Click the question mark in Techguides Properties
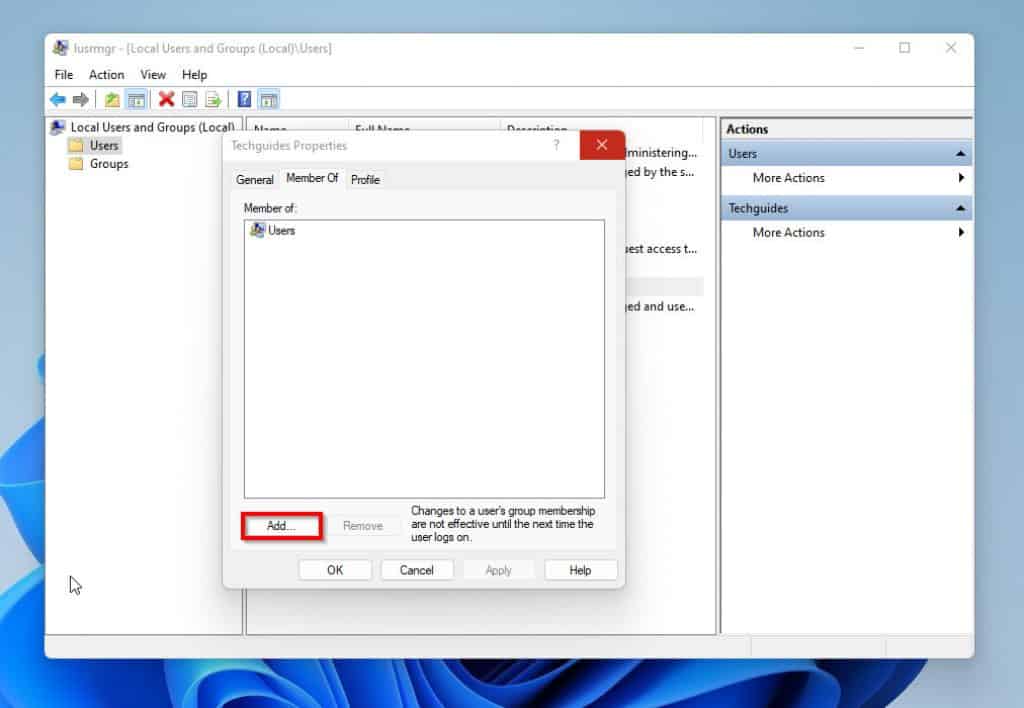This screenshot has width=1024, height=708. [x=556, y=145]
